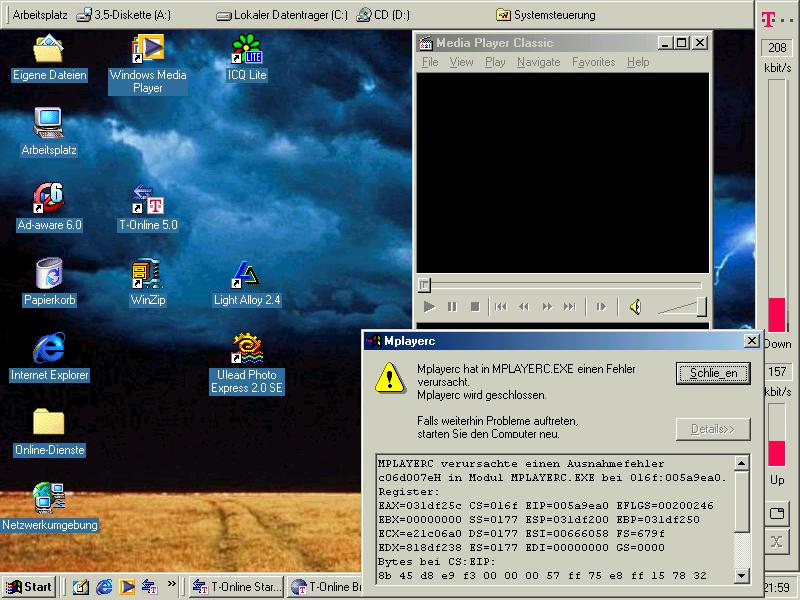Open 3,5-Diskette (A:) from the top toolbar

(123, 15)
